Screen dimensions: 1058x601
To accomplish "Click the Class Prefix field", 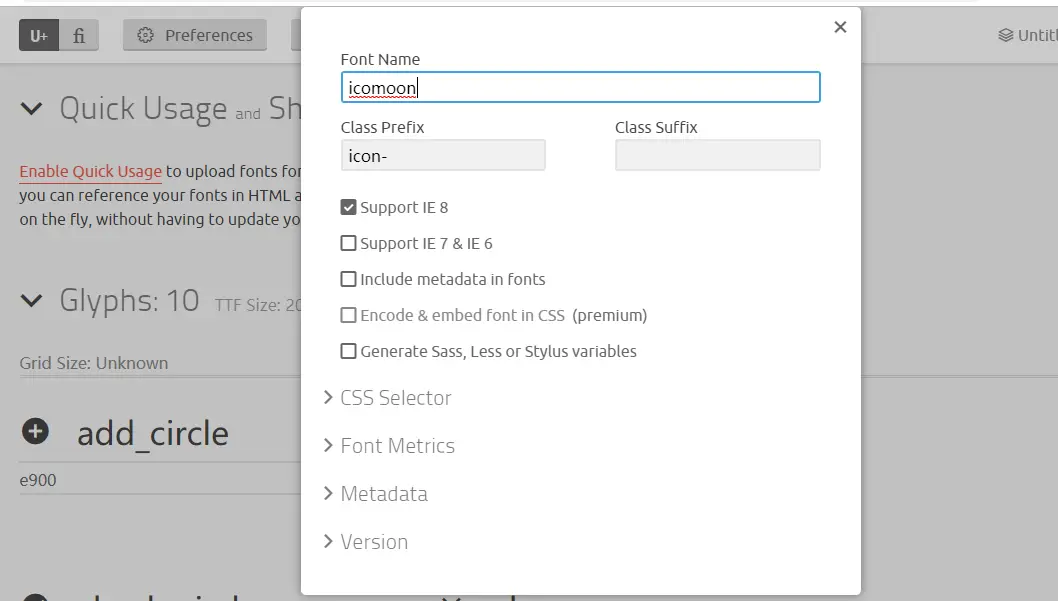I will tap(442, 155).
